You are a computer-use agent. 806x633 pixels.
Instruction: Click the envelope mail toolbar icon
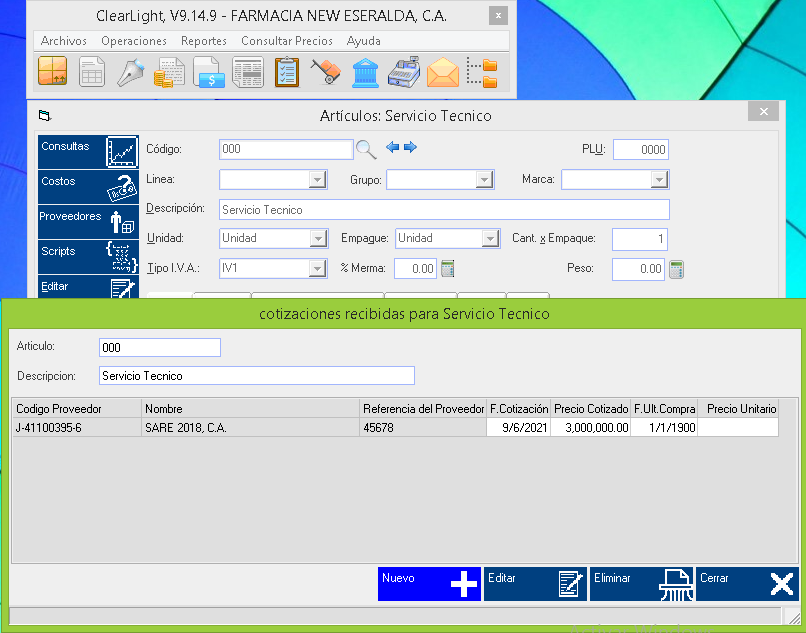[x=443, y=73]
